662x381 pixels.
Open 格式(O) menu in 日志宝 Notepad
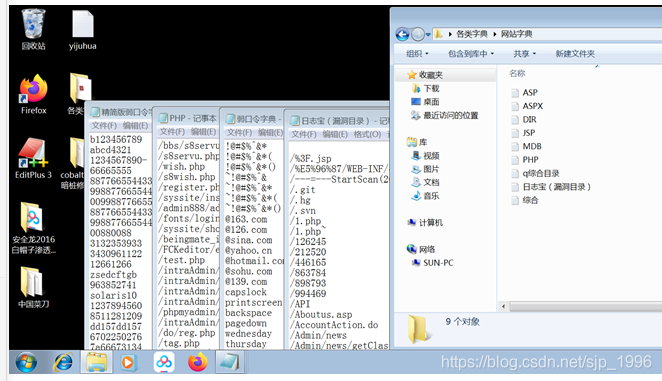pos(367,134)
